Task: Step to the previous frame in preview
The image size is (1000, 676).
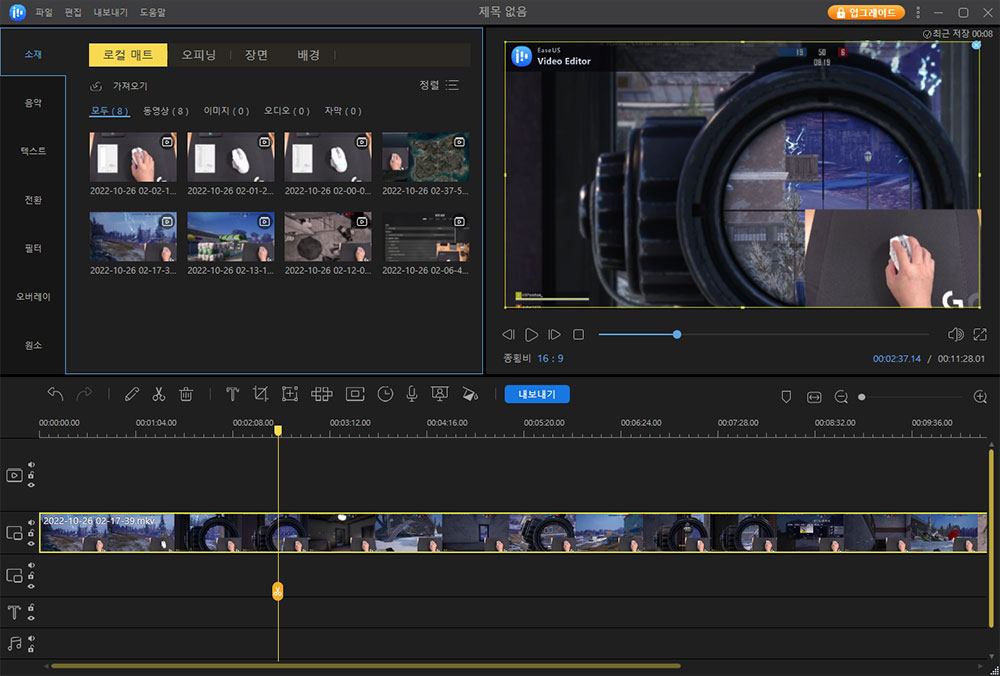Action: [x=508, y=334]
